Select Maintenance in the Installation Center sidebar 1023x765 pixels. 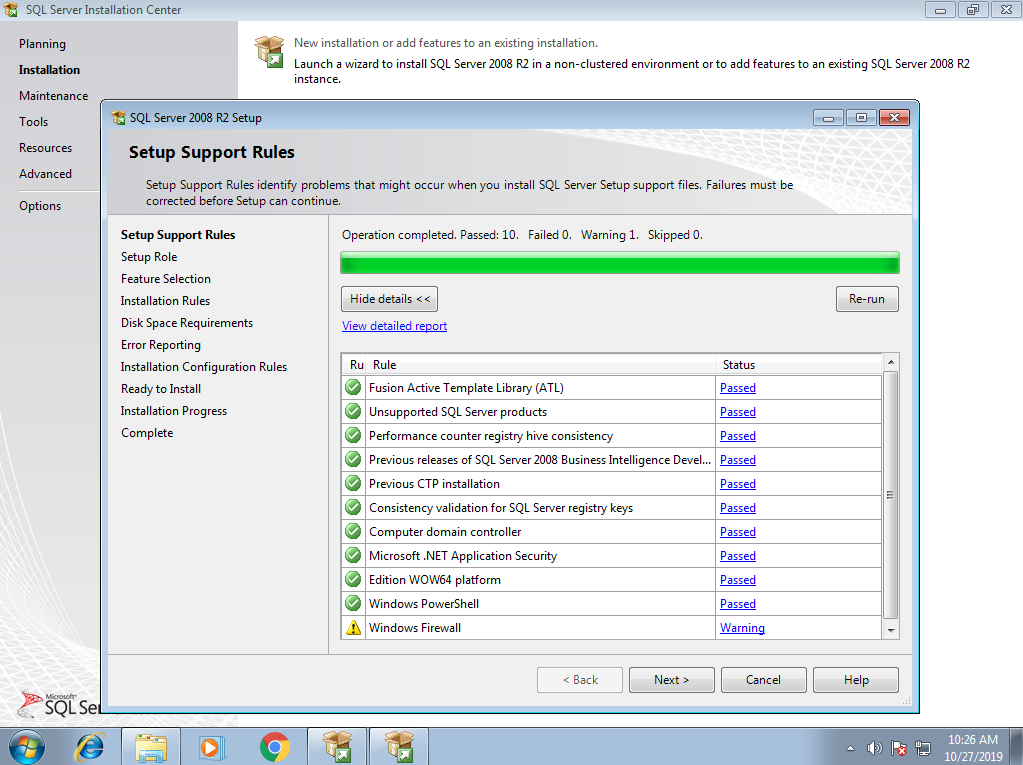click(53, 96)
